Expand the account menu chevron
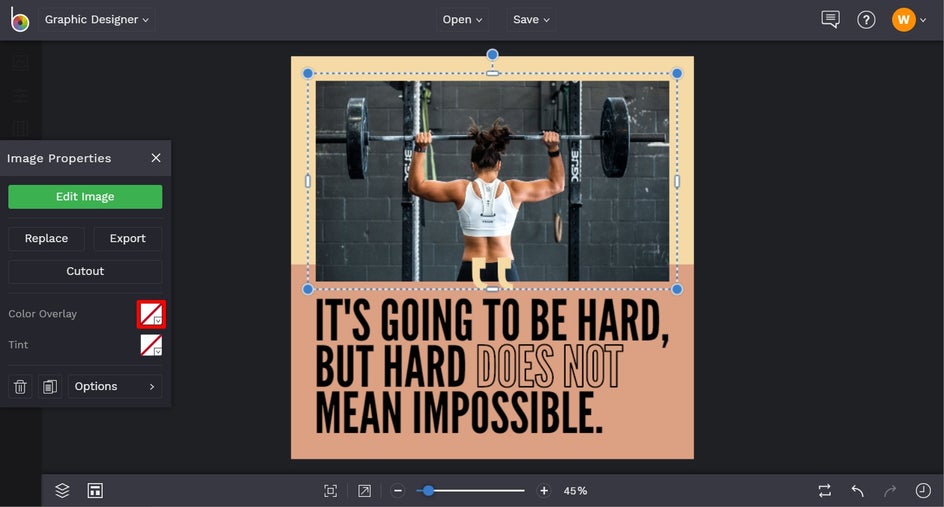The image size is (944, 507). point(923,20)
